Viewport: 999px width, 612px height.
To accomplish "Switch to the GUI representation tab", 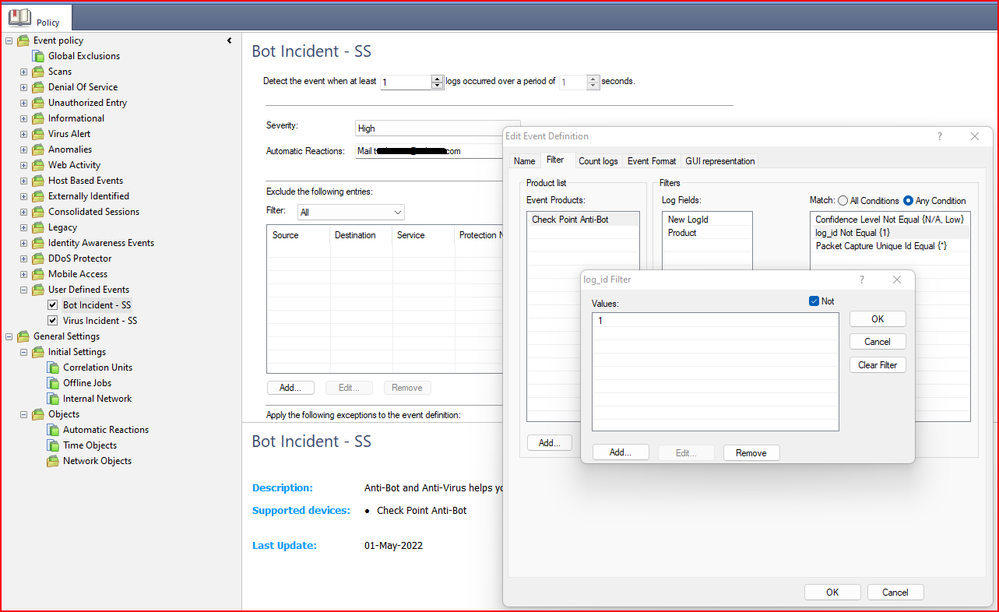I will pos(720,161).
